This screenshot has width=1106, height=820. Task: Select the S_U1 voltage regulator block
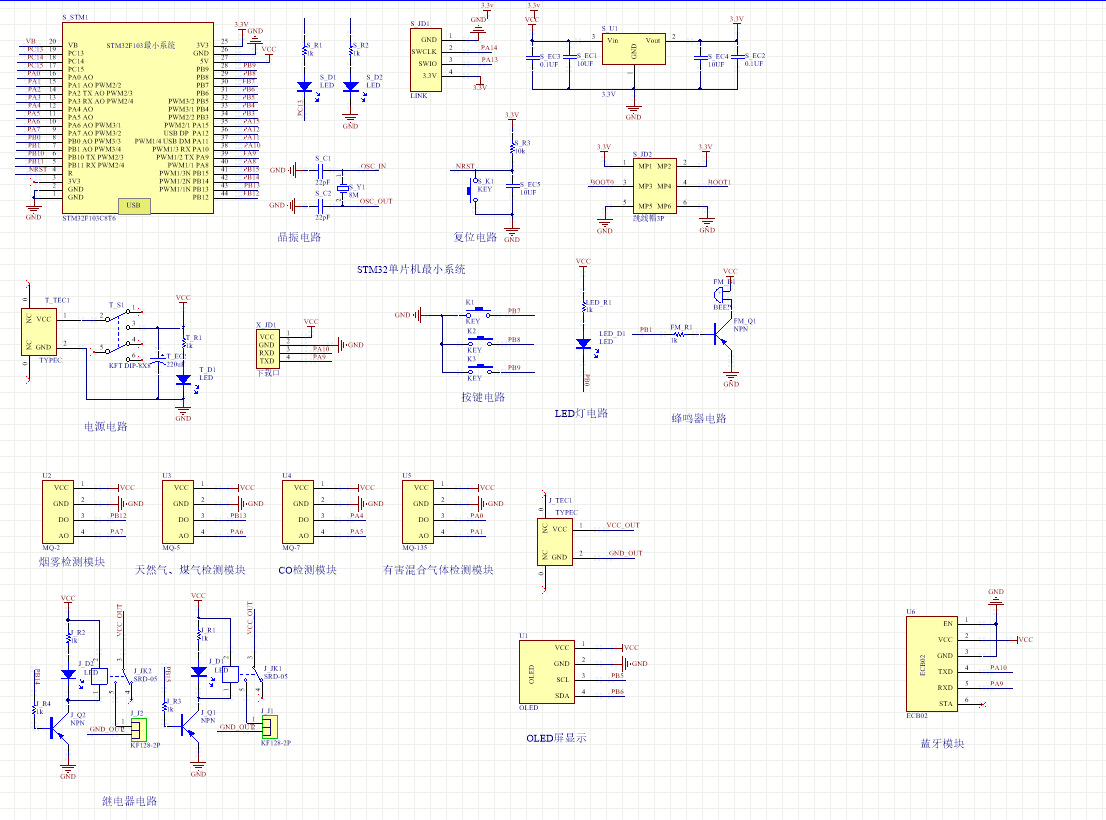point(633,50)
